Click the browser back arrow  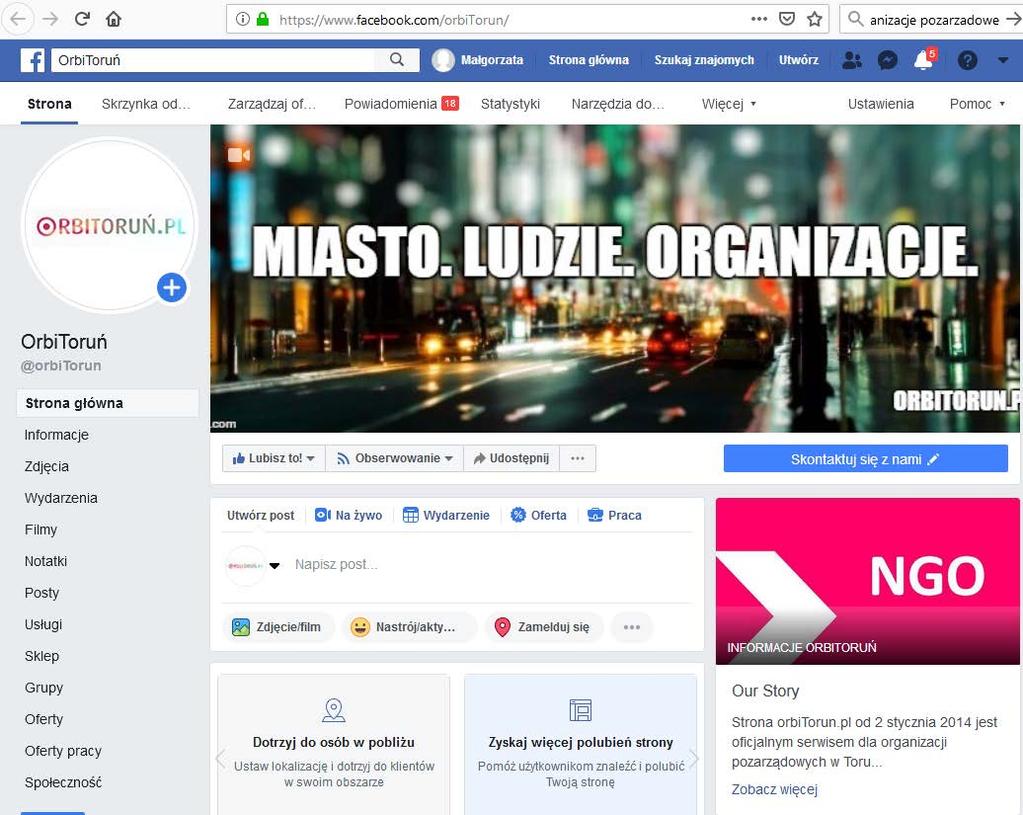point(18,19)
